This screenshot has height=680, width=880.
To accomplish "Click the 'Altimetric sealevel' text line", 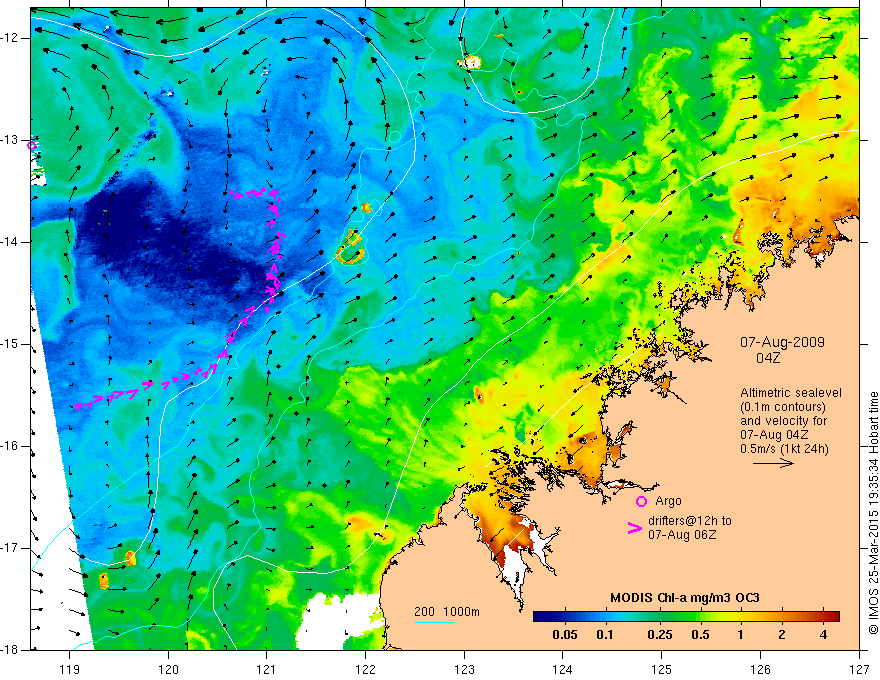I will coord(791,393).
